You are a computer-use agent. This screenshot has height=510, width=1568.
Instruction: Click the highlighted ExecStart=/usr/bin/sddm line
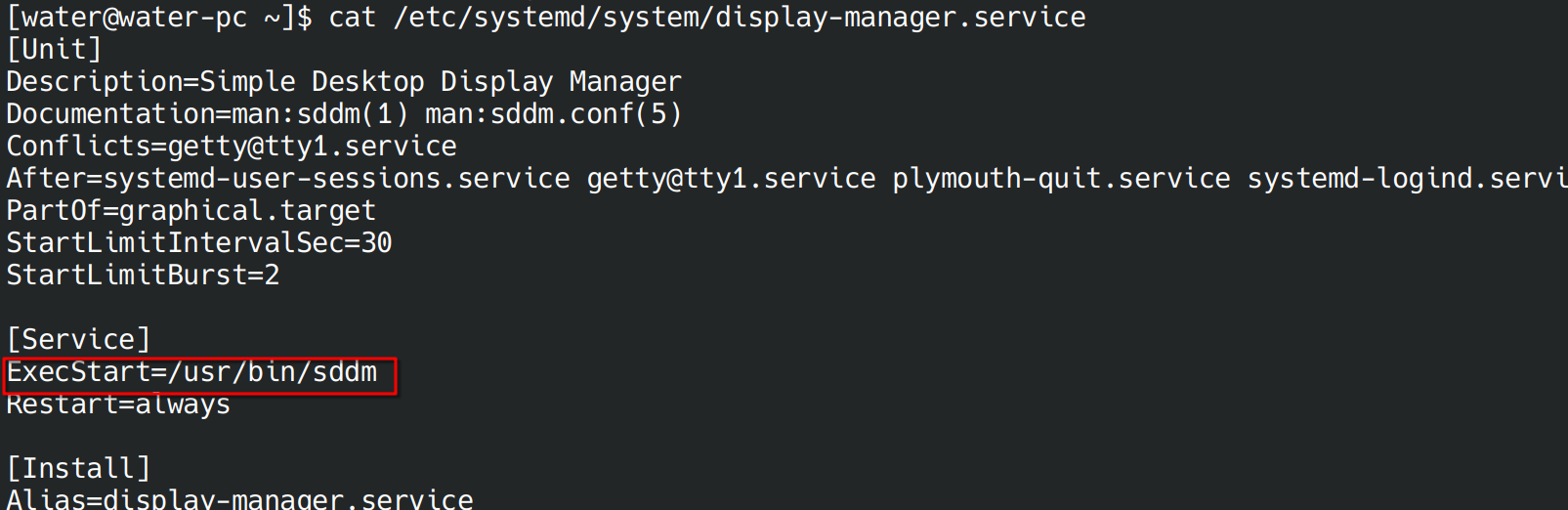coord(192,373)
